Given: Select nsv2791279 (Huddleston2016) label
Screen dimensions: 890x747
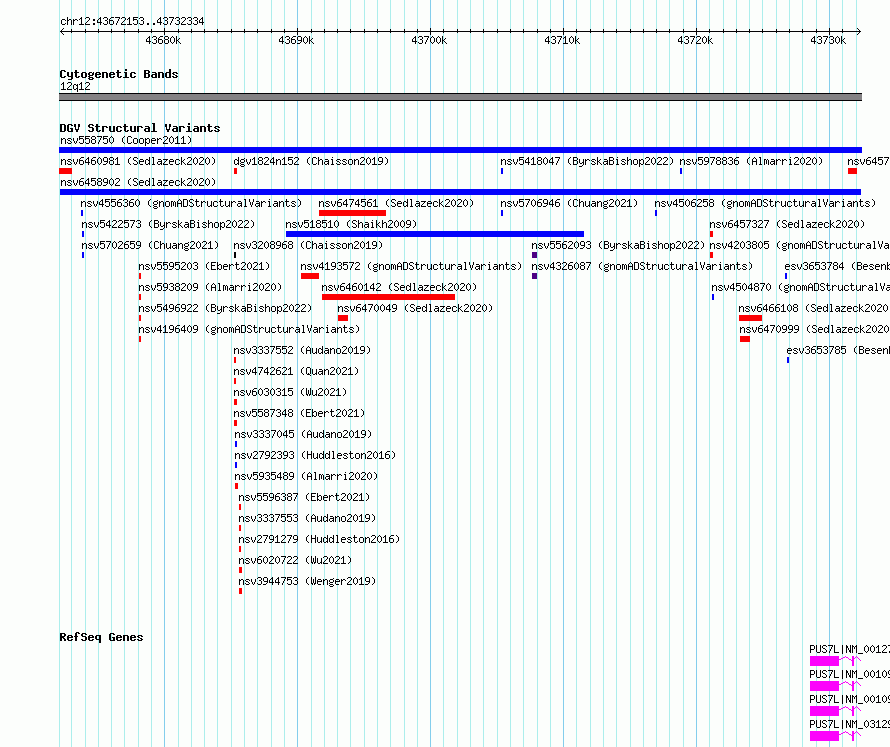Looking at the screenshot, I should (319, 539).
